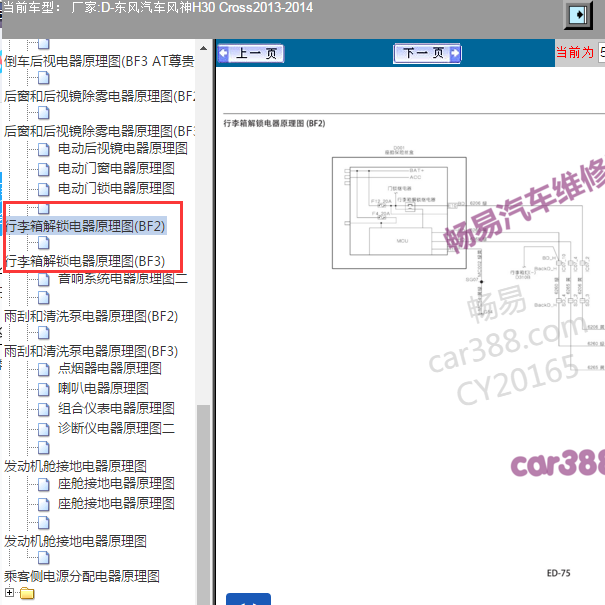Viewport: 605px width, 605px height.
Task: Click page icon above 倒车后视电器原理图(BF3 AT尊贵
Action: [44, 44]
